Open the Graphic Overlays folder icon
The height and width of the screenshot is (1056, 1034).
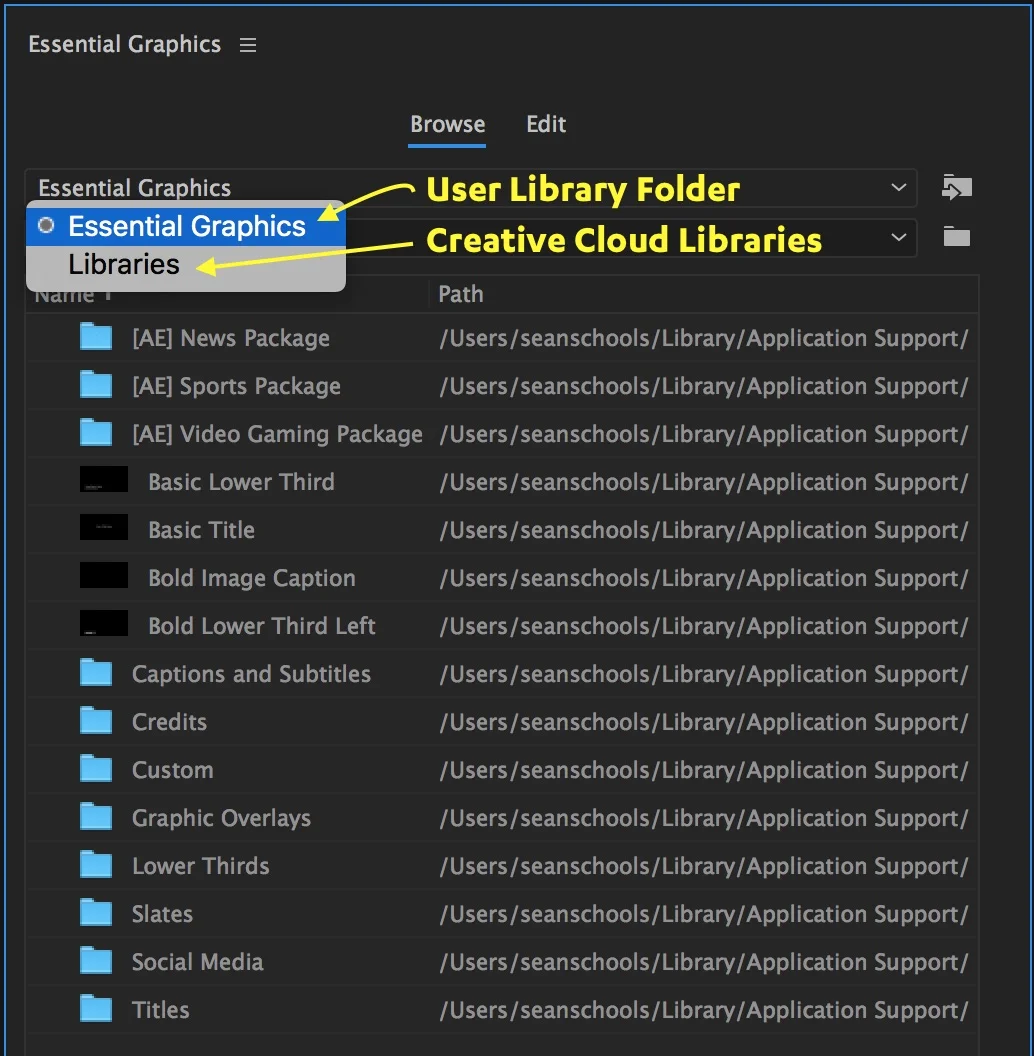pos(96,816)
